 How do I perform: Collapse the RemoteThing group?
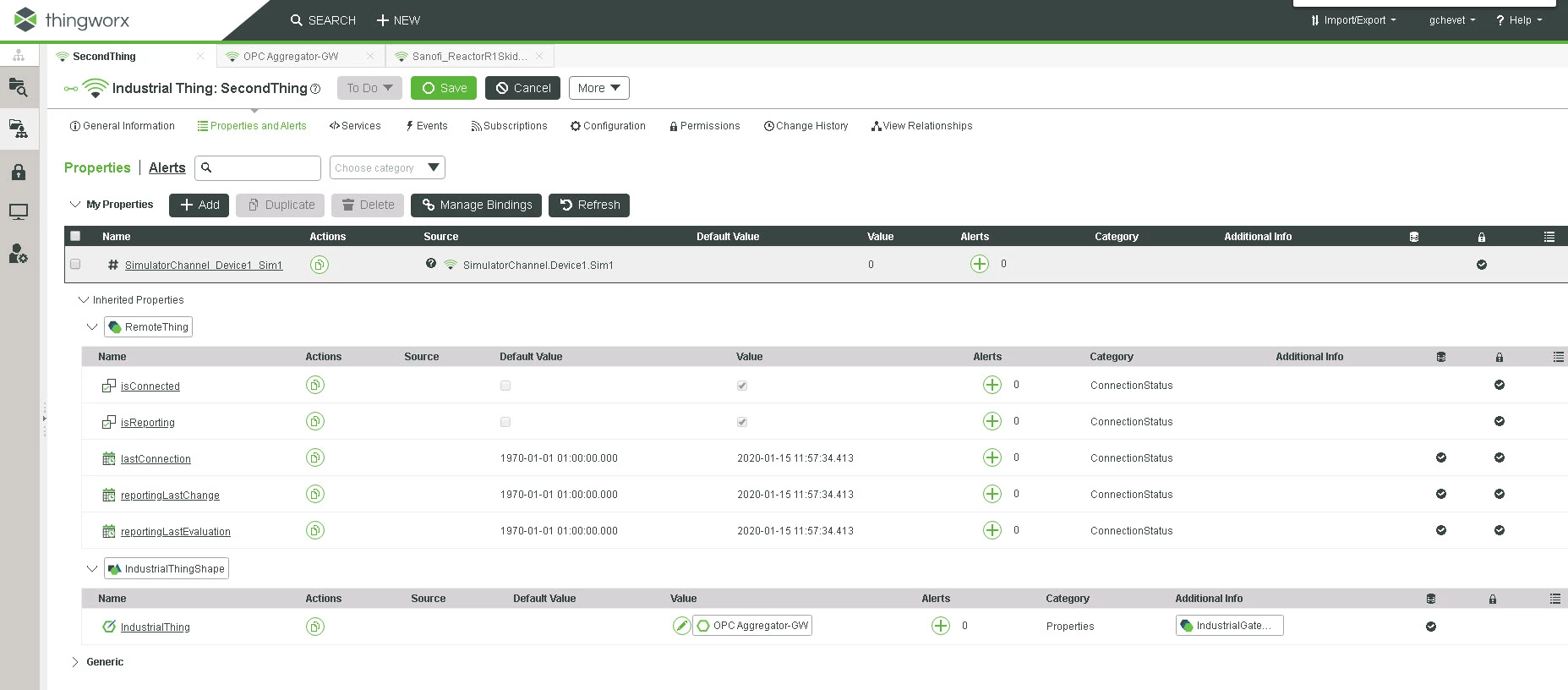[92, 327]
